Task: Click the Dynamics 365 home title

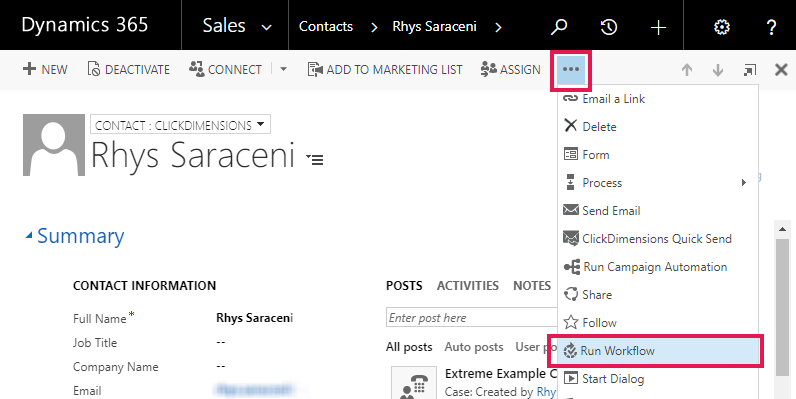Action: coord(85,25)
